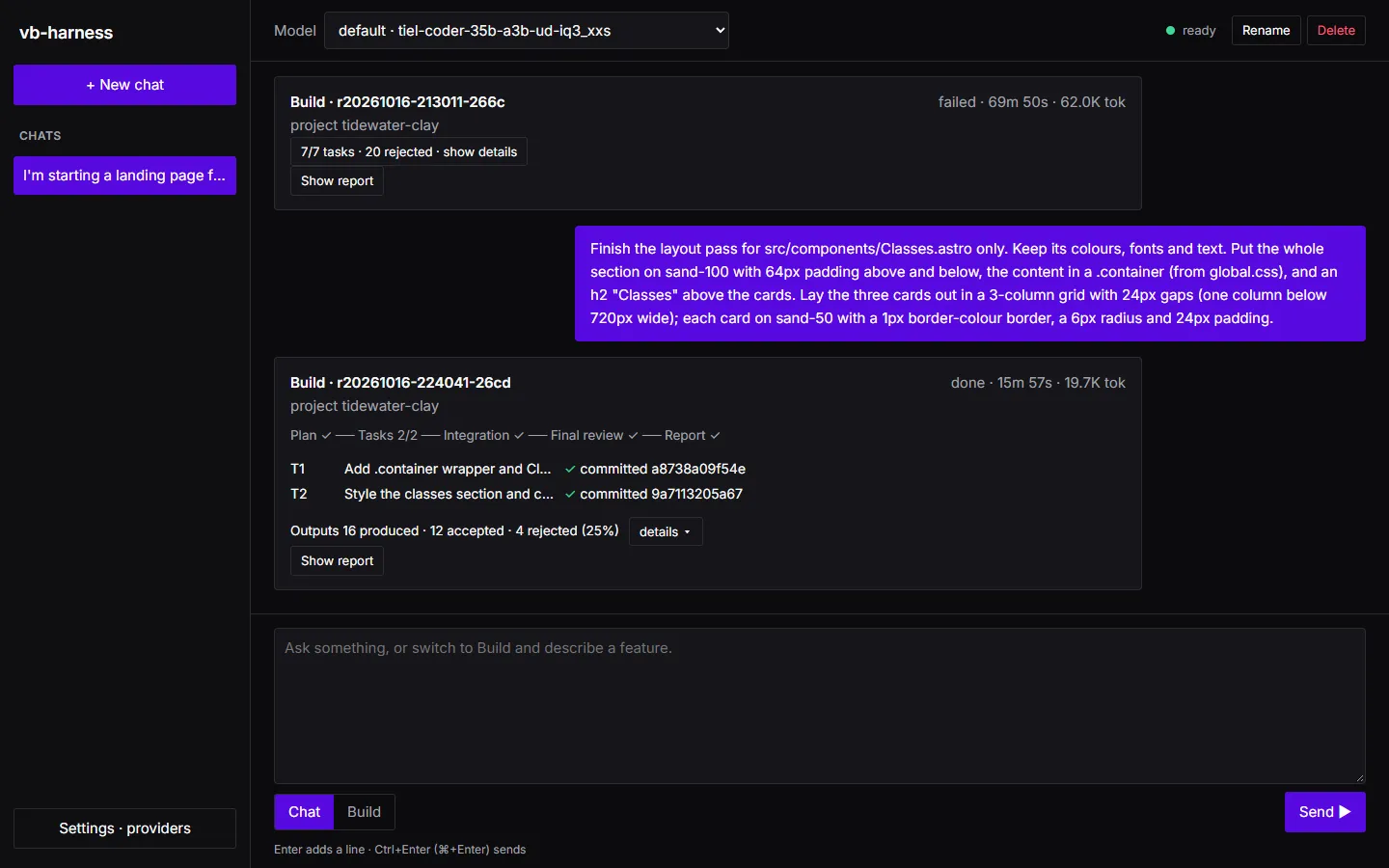The height and width of the screenshot is (868, 1389).
Task: Click the user message about Classes.astro
Action: 970,284
